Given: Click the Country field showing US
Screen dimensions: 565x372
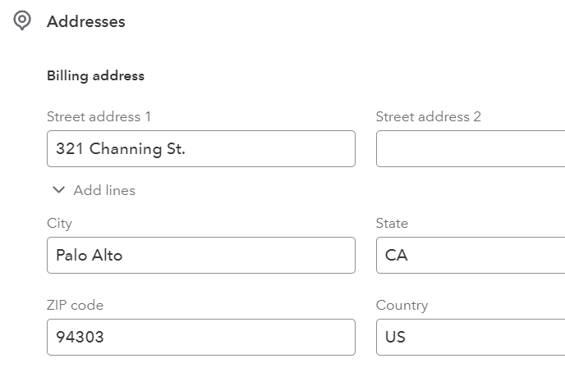Looking at the screenshot, I should click(471, 337).
